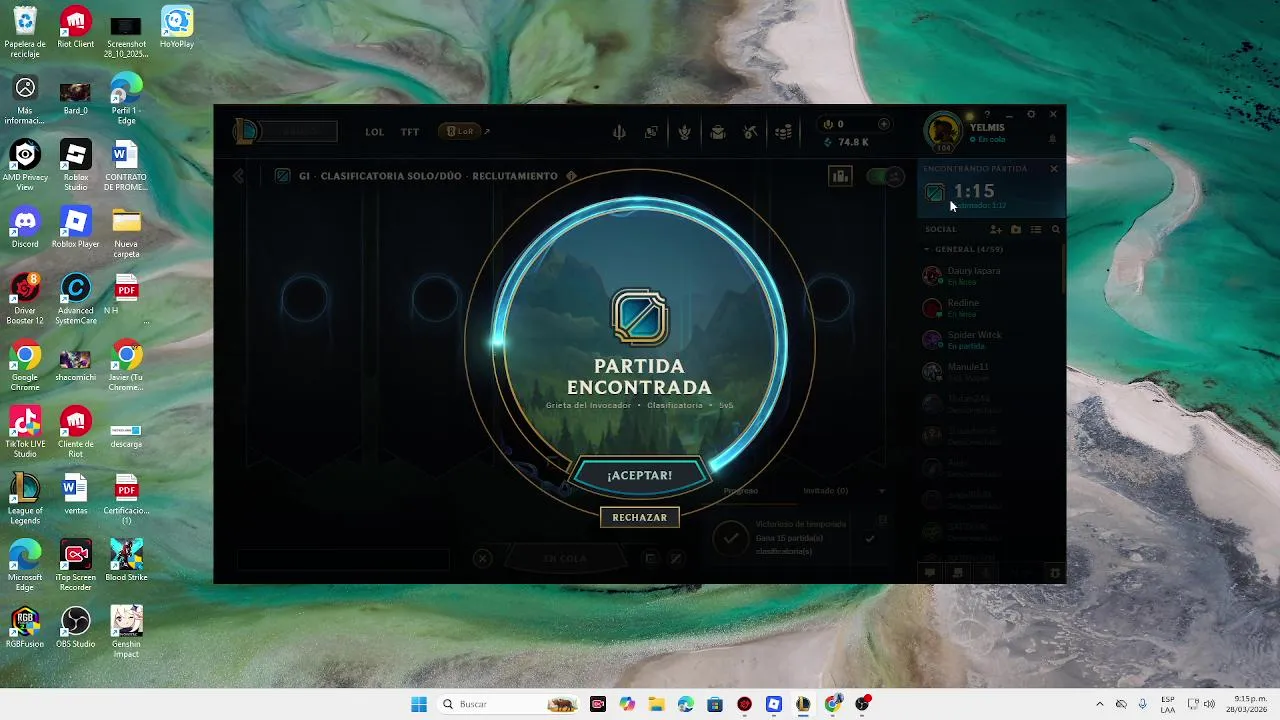1280x720 pixels.
Task: Add a friend in the Social panel
Action: tap(996, 229)
